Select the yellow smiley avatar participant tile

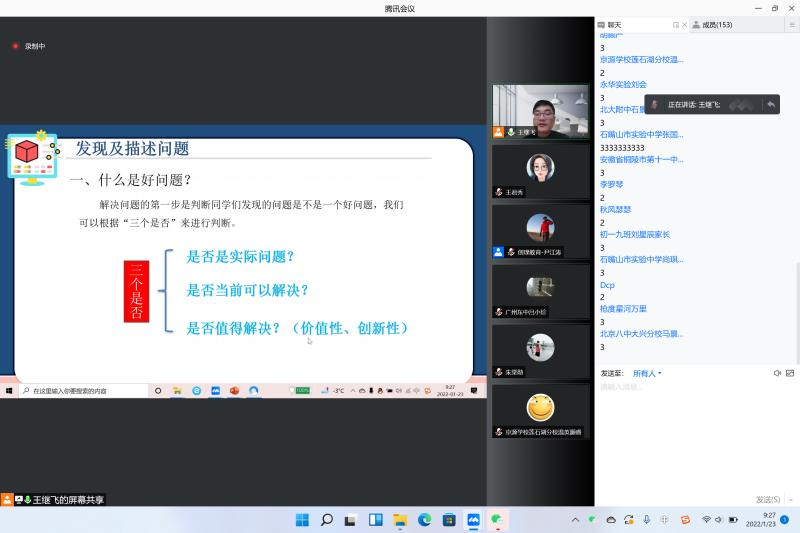point(540,408)
